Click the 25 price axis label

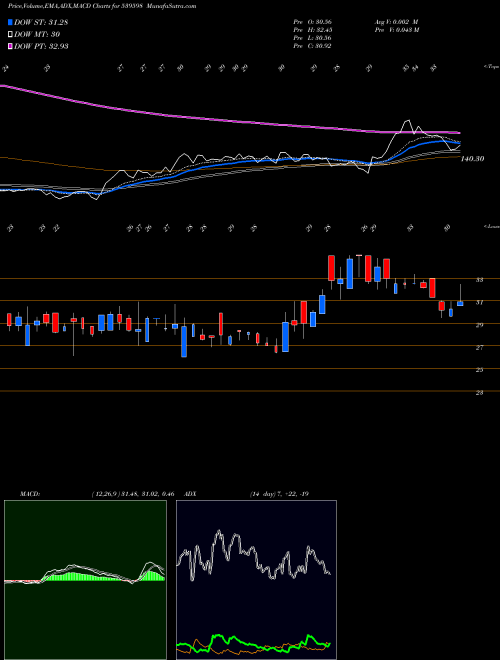(x=479, y=370)
